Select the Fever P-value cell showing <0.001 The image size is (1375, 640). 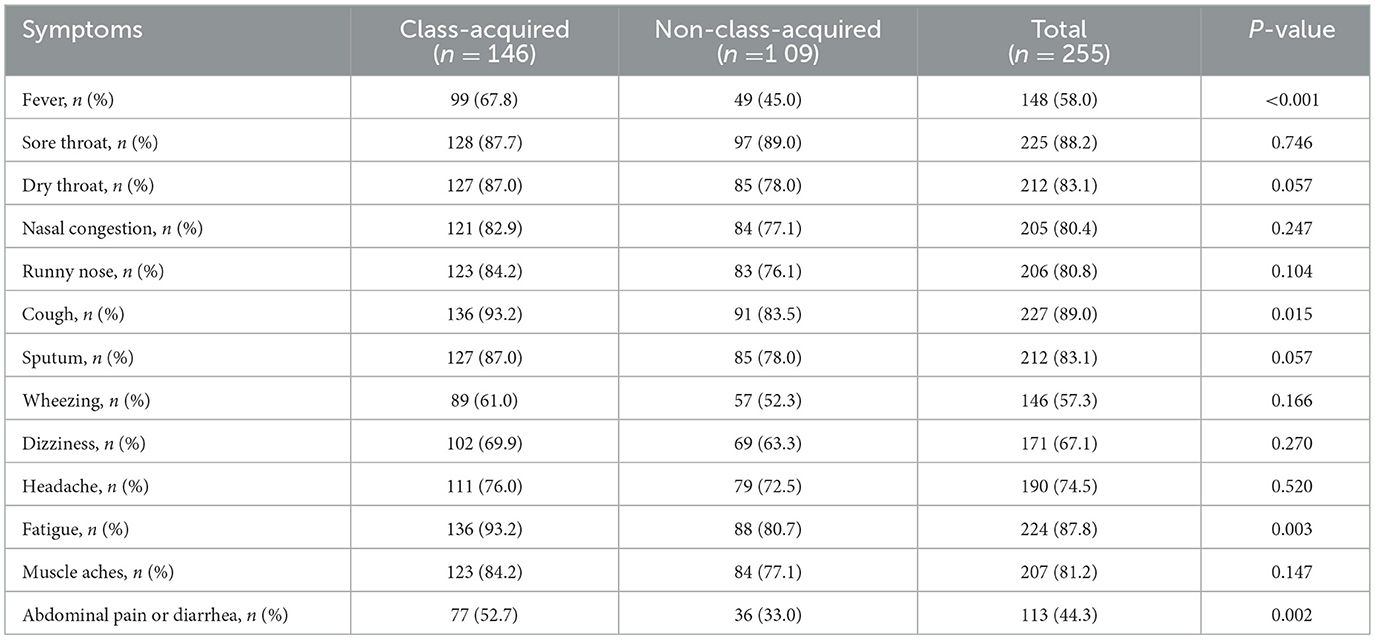[1286, 99]
